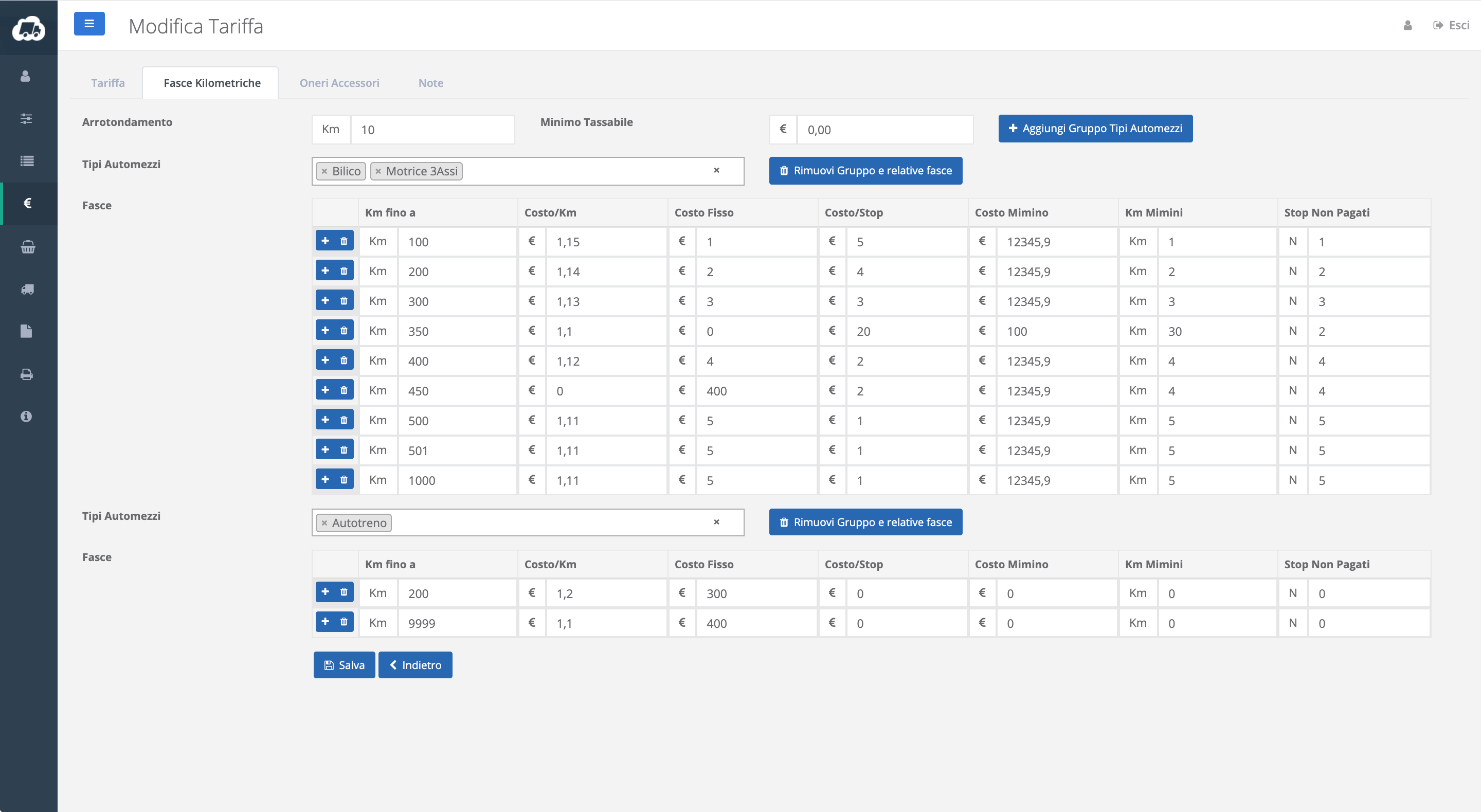This screenshot has width=1481, height=812.
Task: Open the info circle sidebar icon
Action: (x=26, y=417)
